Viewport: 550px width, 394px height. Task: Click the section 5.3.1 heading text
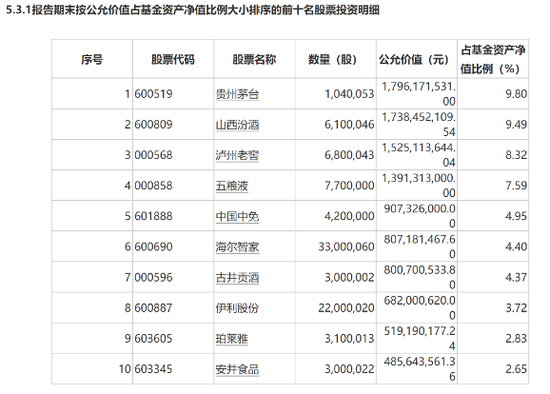193,10
